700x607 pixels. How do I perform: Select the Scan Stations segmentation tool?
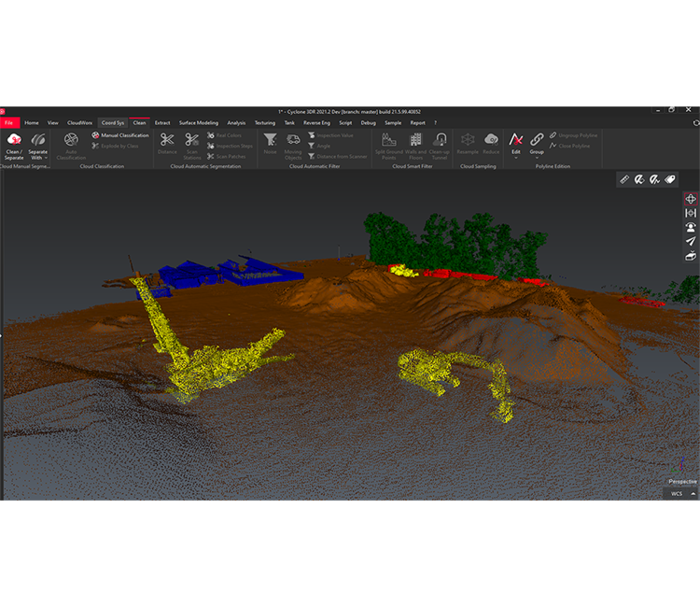(192, 146)
